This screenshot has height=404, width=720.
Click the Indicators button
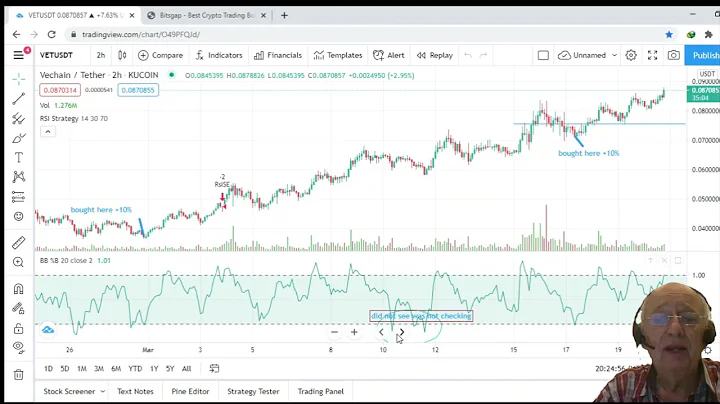219,56
